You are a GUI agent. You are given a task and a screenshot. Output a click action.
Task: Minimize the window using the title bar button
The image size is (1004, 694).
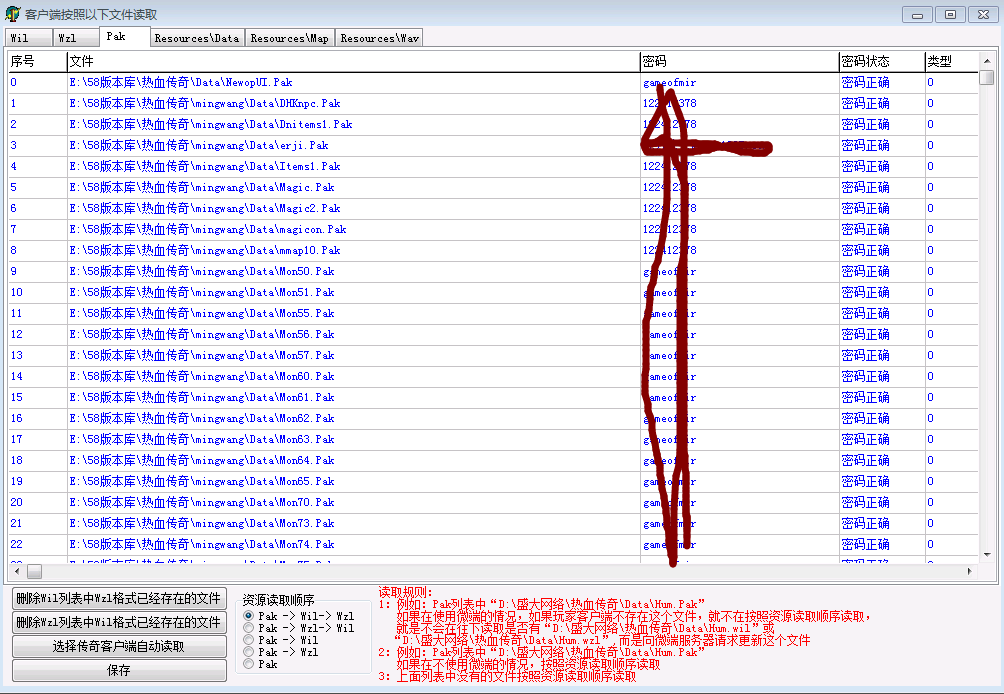918,14
